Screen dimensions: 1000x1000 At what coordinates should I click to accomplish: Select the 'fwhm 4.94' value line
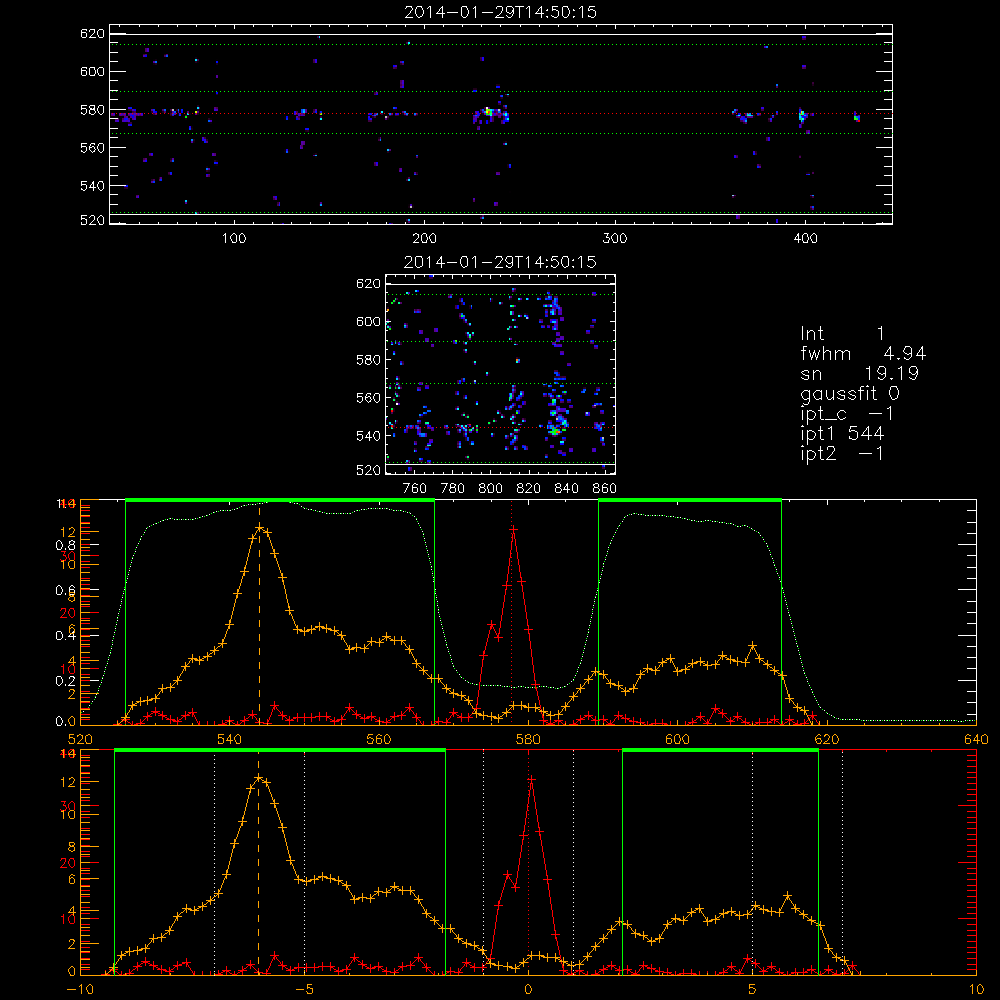click(x=863, y=353)
